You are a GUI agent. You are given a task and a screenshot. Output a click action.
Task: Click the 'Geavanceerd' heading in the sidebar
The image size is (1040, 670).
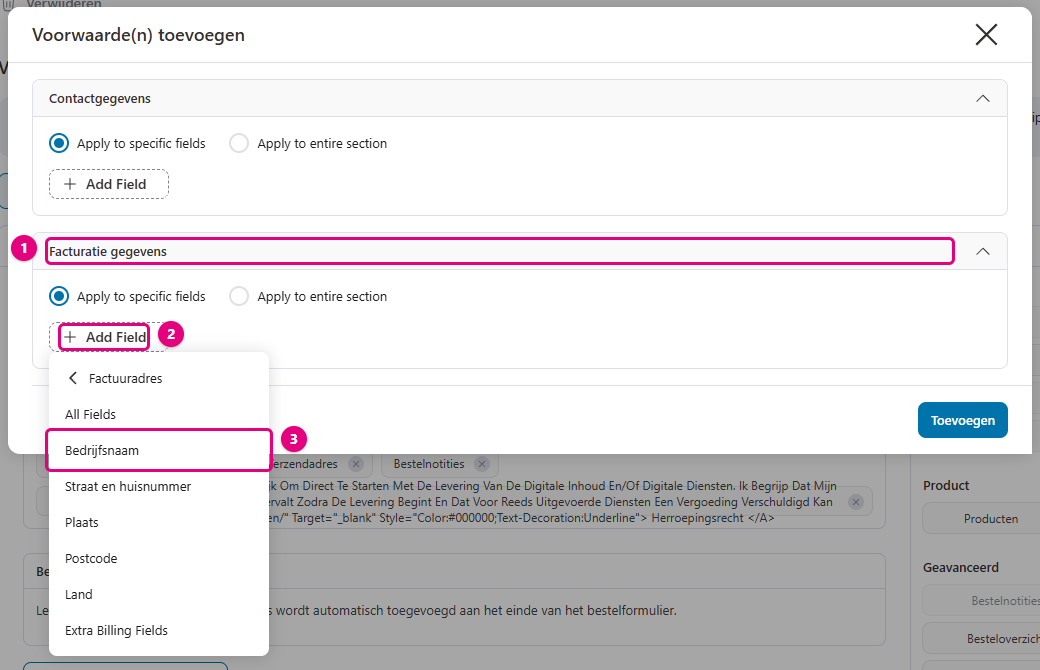961,567
